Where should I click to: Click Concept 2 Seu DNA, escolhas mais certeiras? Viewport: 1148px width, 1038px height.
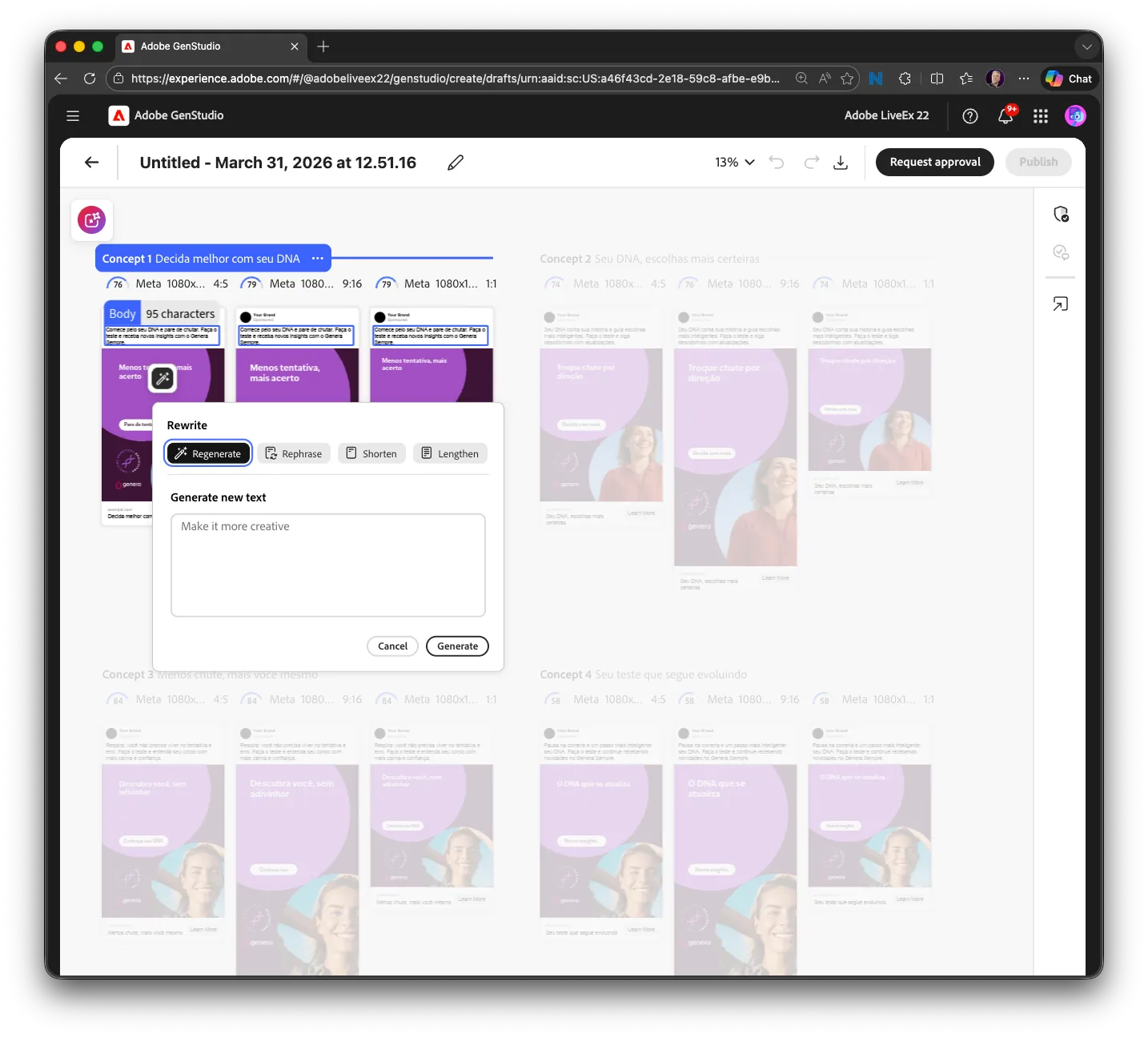coord(649,259)
